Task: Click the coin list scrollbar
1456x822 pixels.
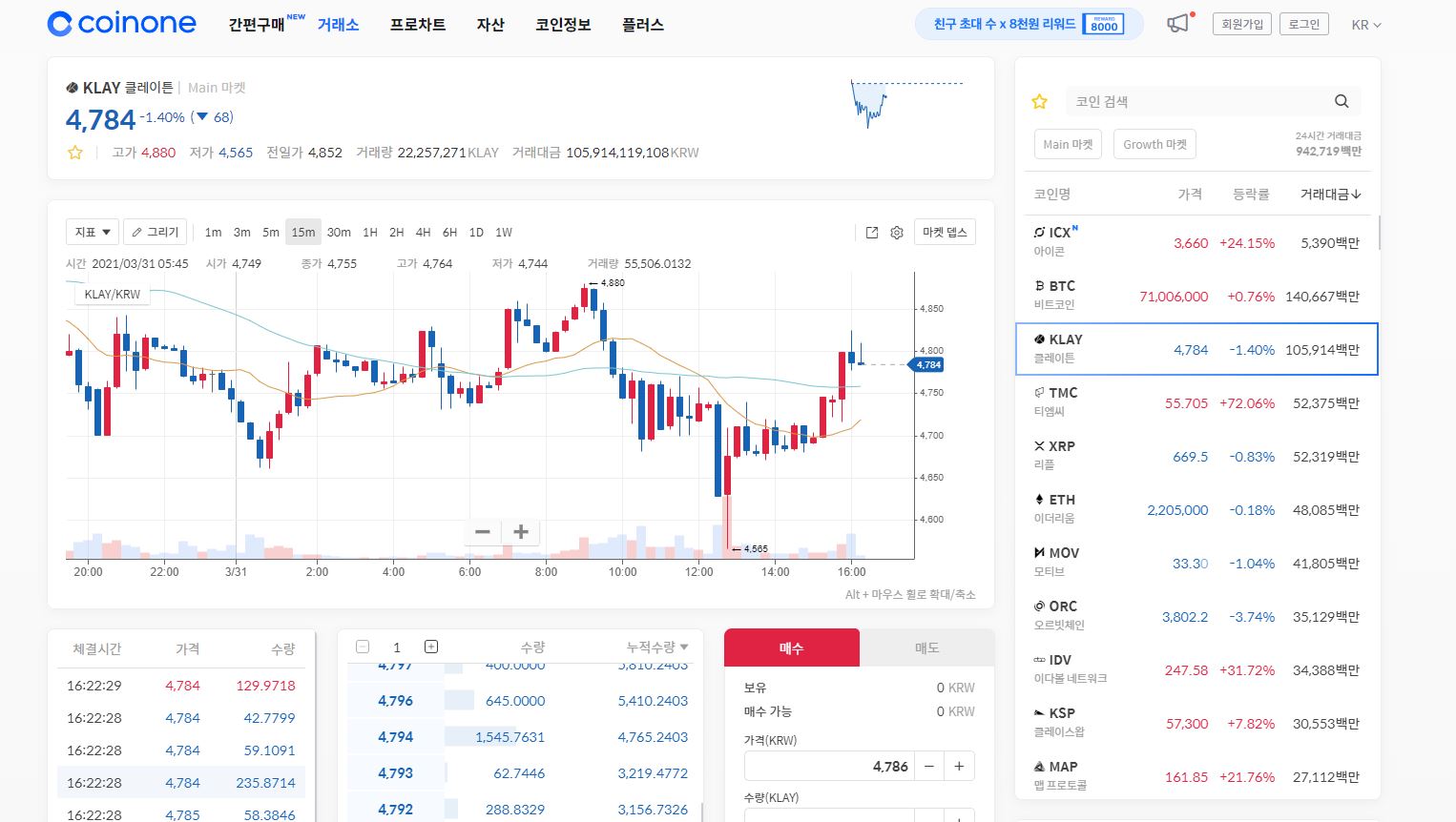Action: coord(1379,233)
